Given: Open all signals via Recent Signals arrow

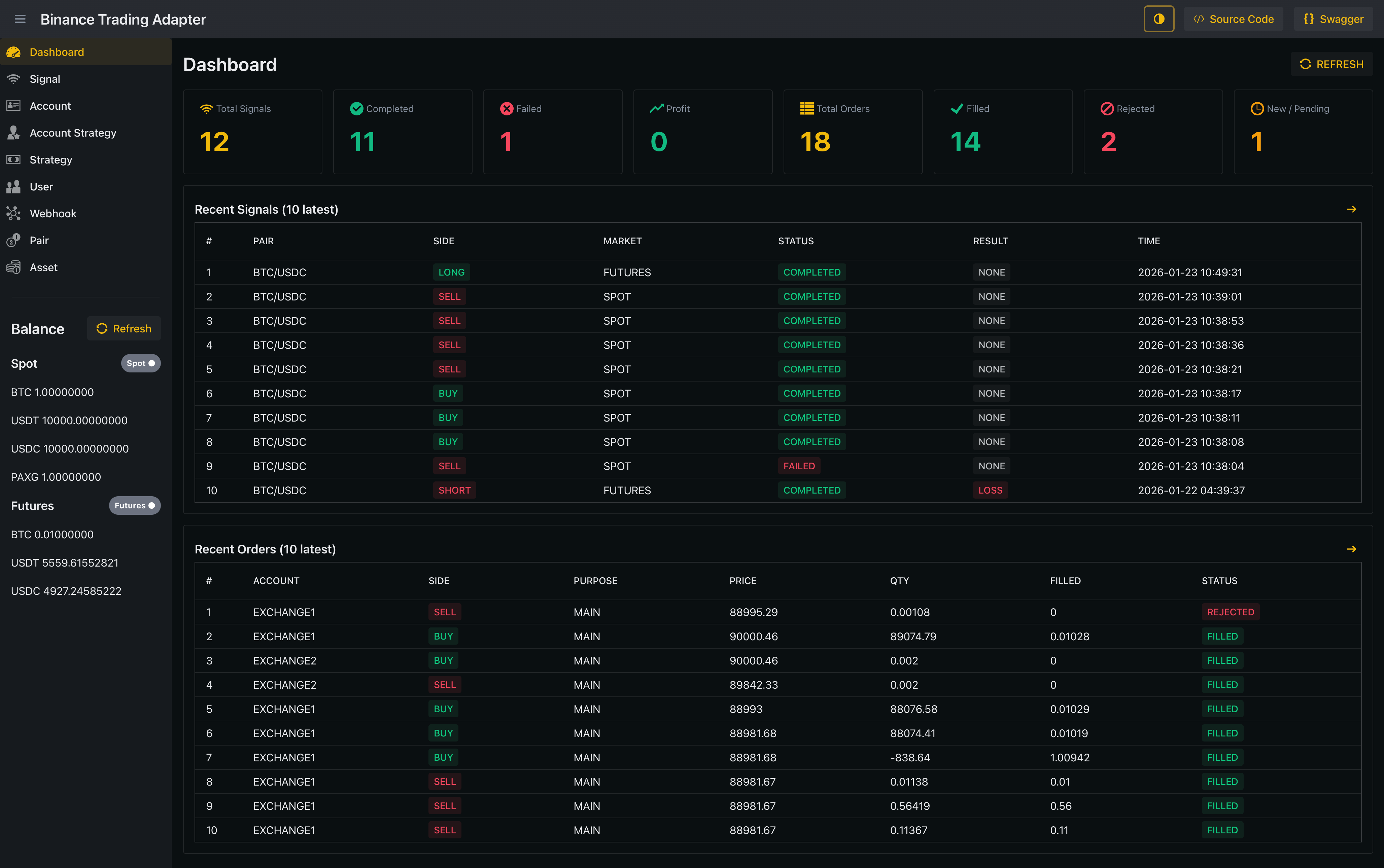Looking at the screenshot, I should click(x=1351, y=210).
